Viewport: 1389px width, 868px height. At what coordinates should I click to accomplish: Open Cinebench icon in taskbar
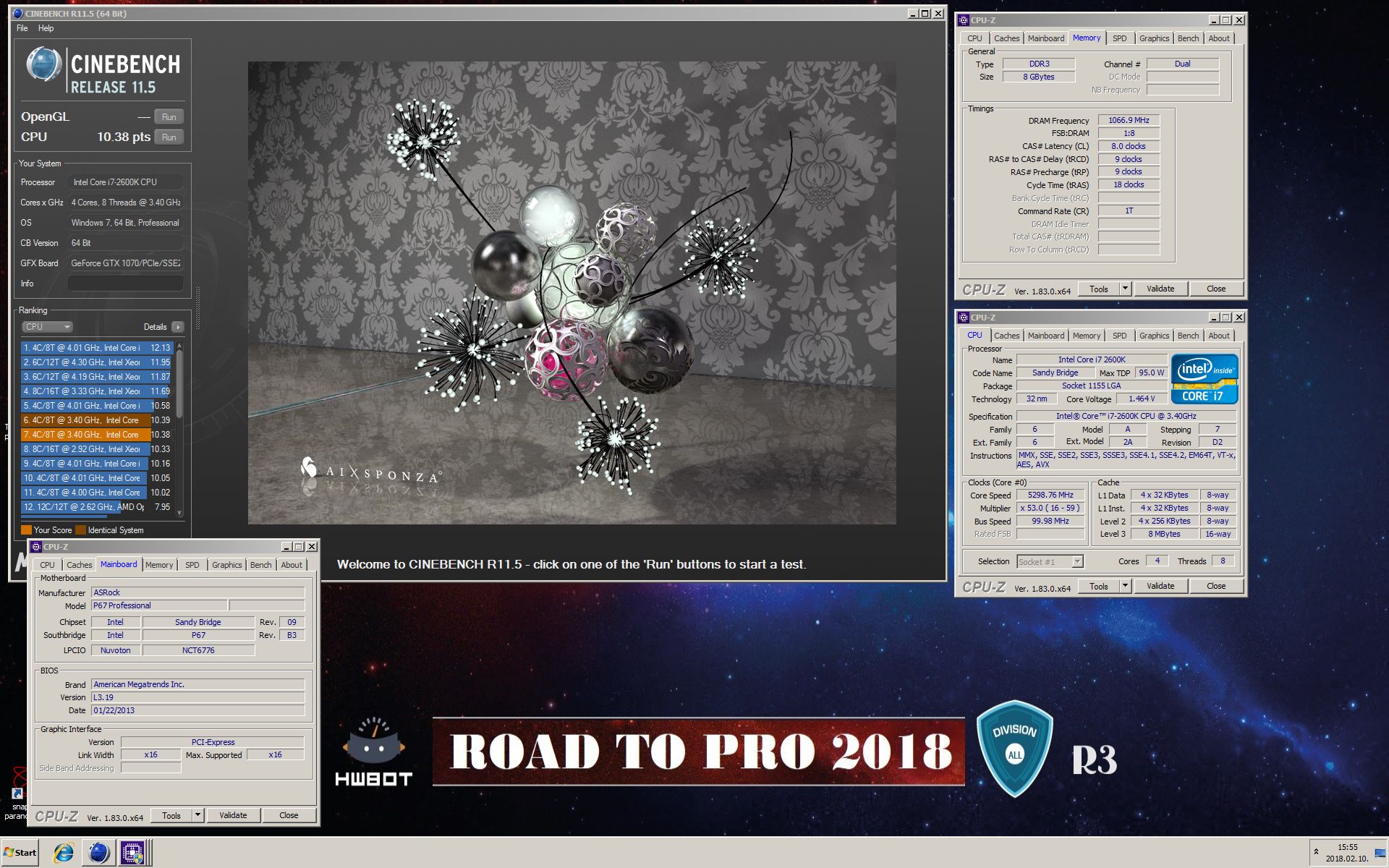(98, 853)
